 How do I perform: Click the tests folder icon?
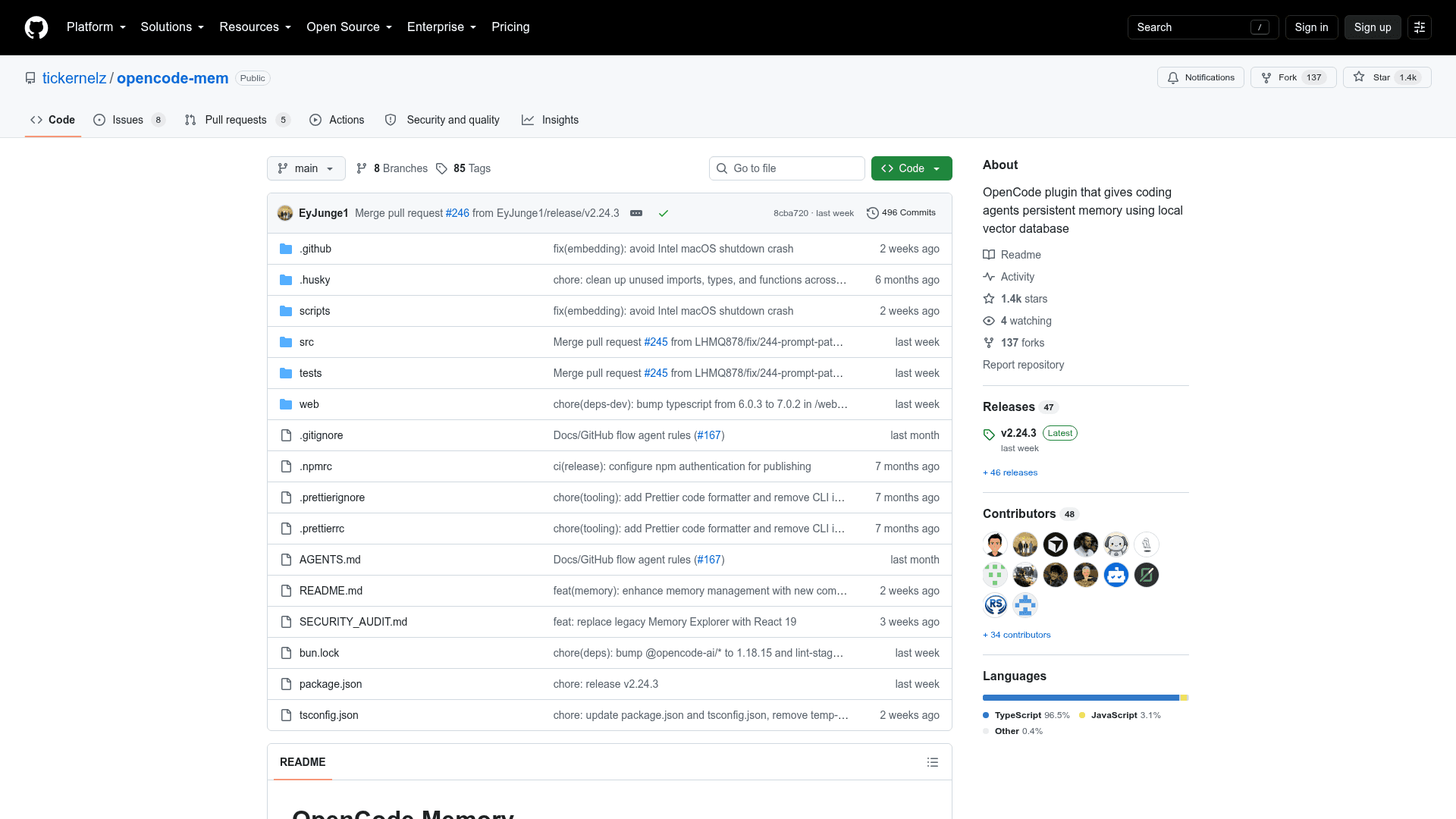click(x=286, y=373)
